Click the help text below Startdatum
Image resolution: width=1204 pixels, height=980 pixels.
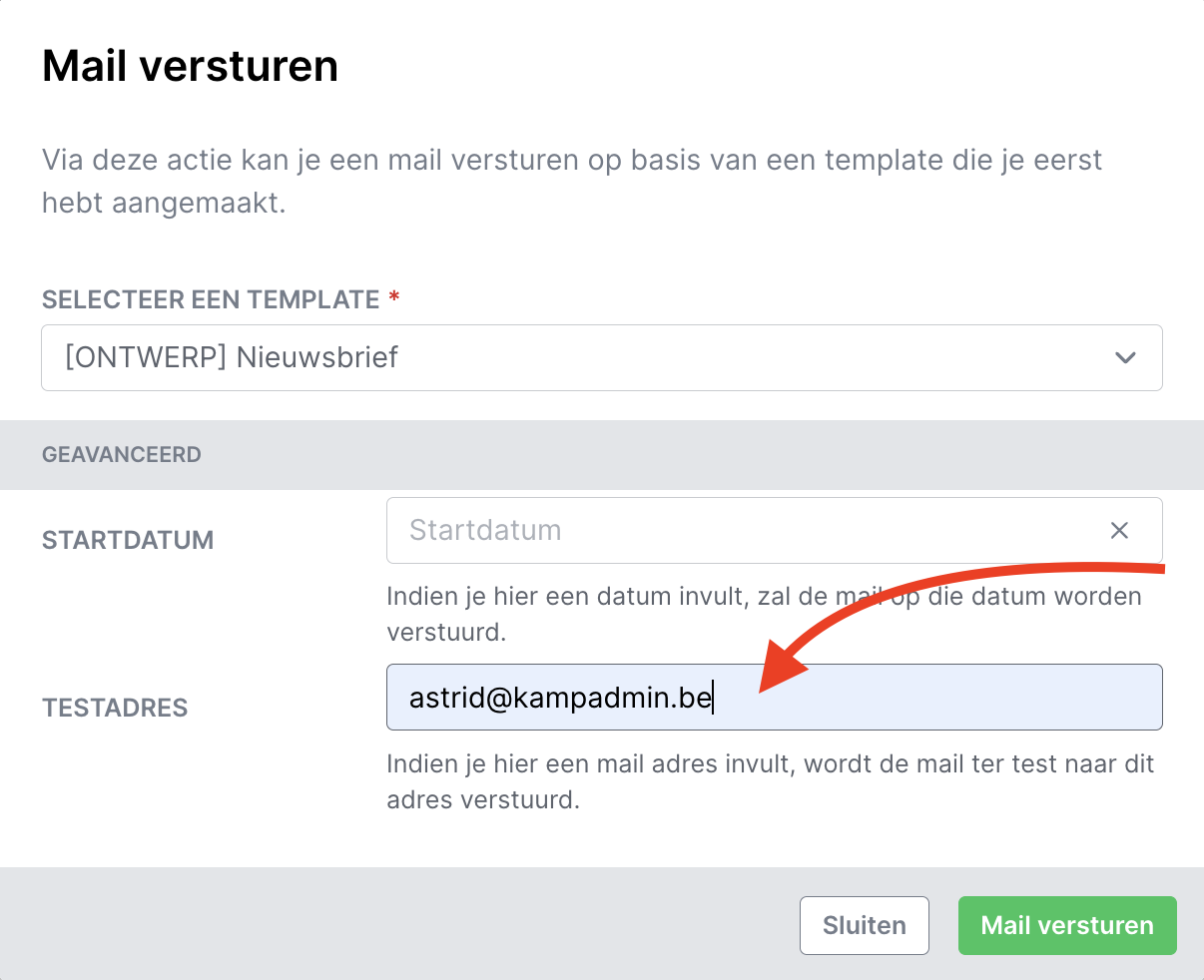coord(764,614)
